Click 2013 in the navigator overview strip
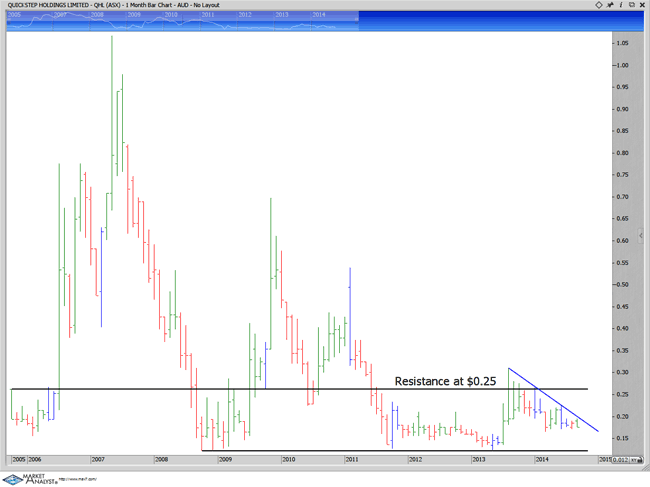Screen dimensions: 650x487 (x=281, y=15)
